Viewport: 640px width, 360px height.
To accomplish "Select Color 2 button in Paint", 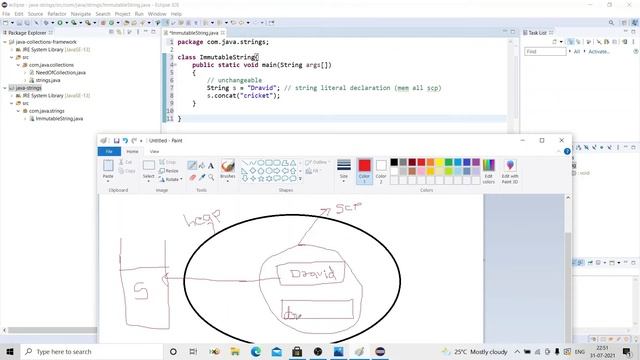I will (381, 171).
